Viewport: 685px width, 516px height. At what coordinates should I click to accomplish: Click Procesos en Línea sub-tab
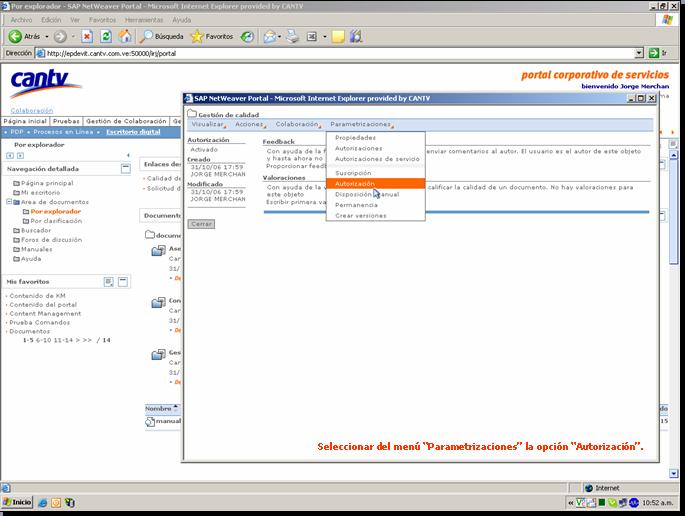[x=63, y=132]
